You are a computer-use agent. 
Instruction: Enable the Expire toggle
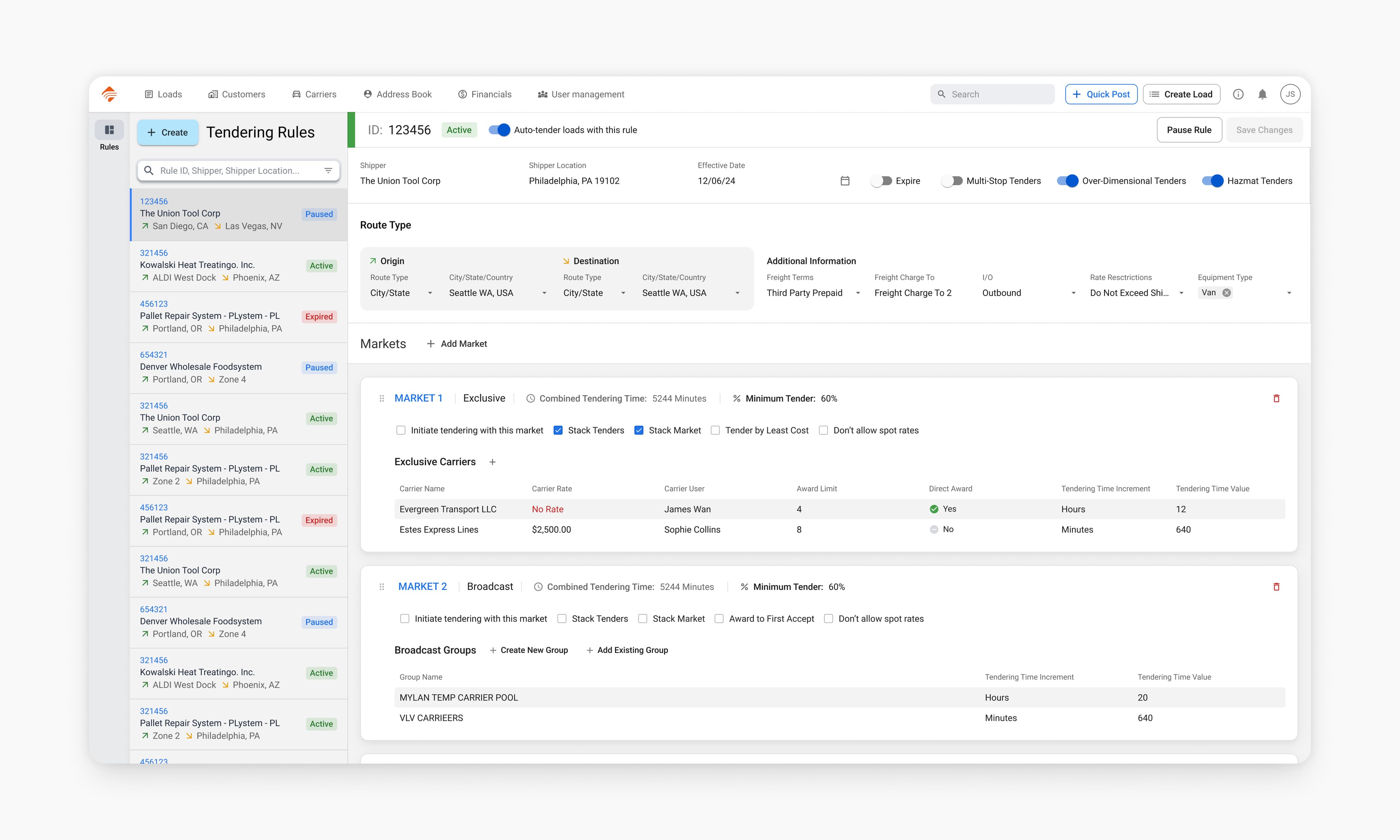pyautogui.click(x=881, y=181)
